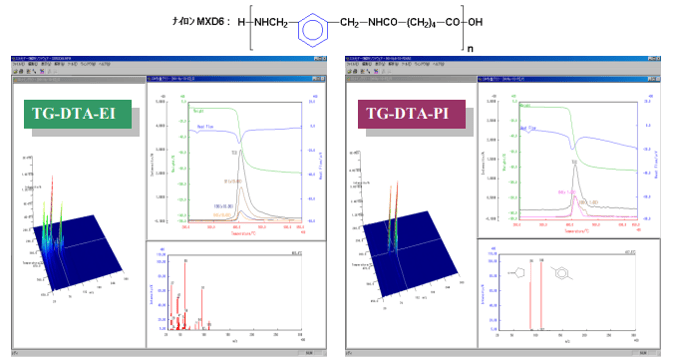Click the blue Heat Flow label in the PI chart
The width and height of the screenshot is (673, 364).
pyautogui.click(x=528, y=128)
